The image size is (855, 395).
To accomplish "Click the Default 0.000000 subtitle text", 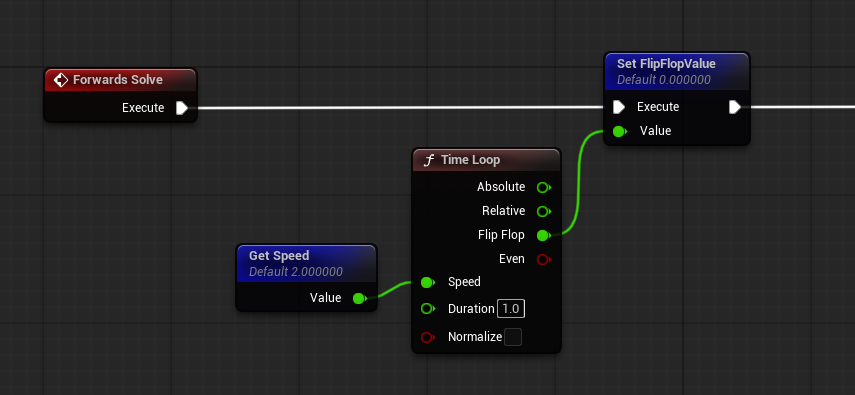I will pos(664,80).
